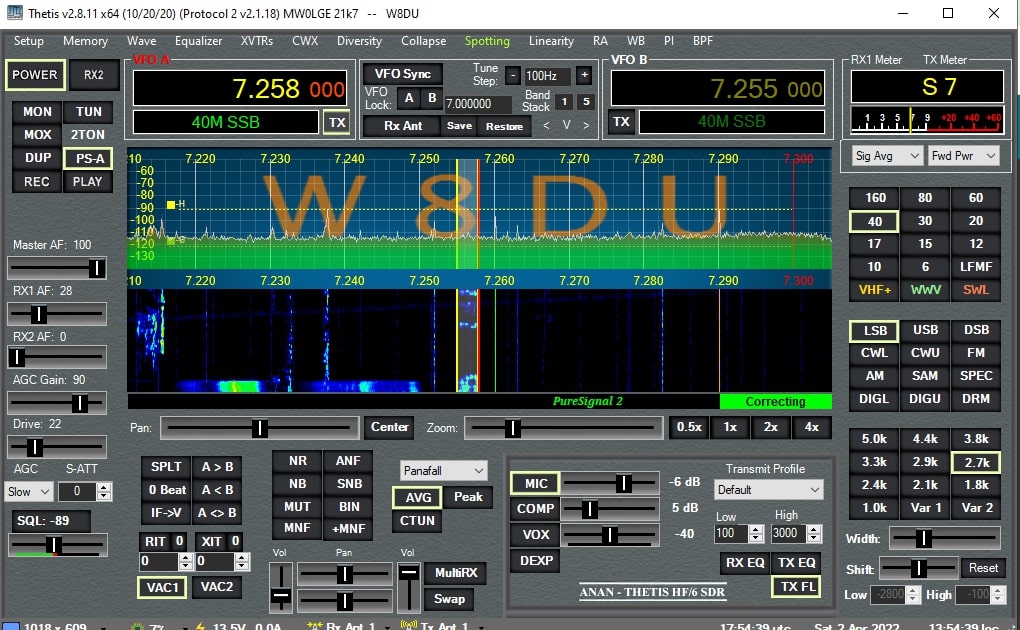Toggle MON monitor button
The height and width of the screenshot is (630, 1020).
(37, 112)
